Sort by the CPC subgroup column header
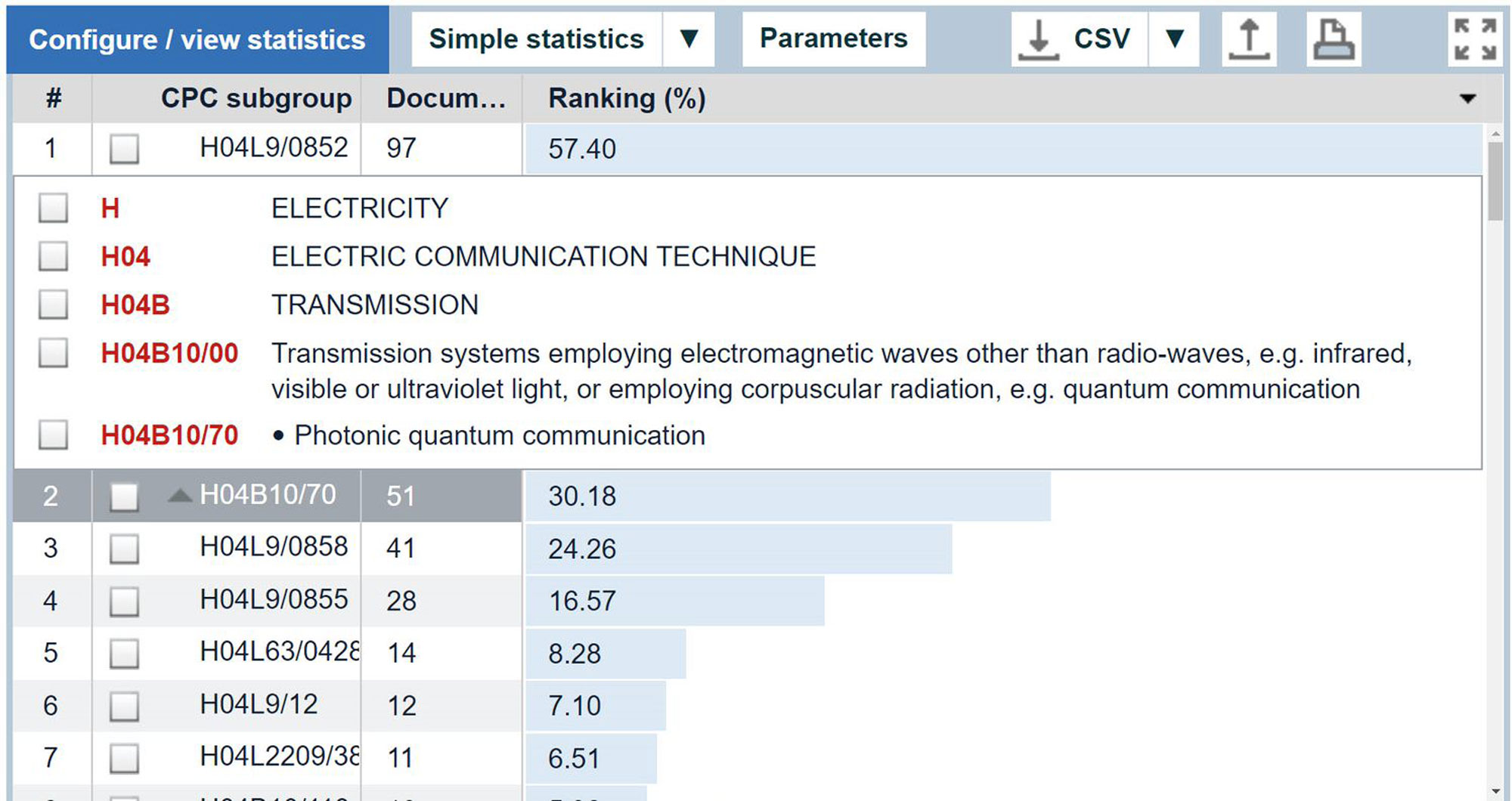Viewport: 1512px width, 801px height. (x=256, y=99)
